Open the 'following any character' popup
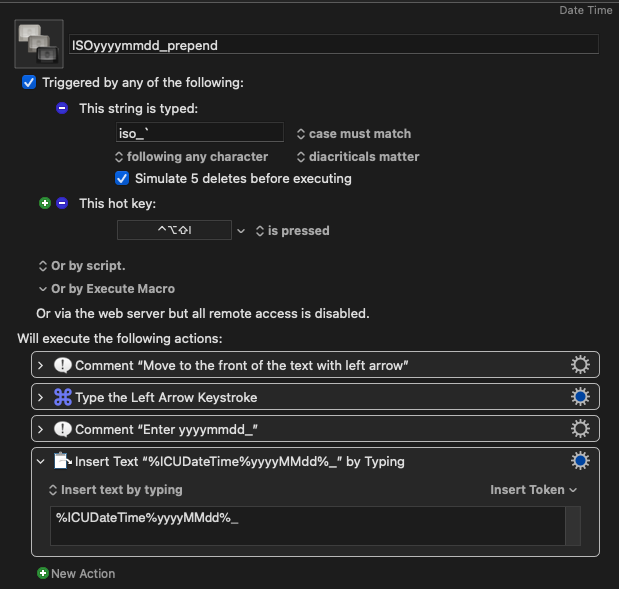The width and height of the screenshot is (619, 589). click(191, 157)
